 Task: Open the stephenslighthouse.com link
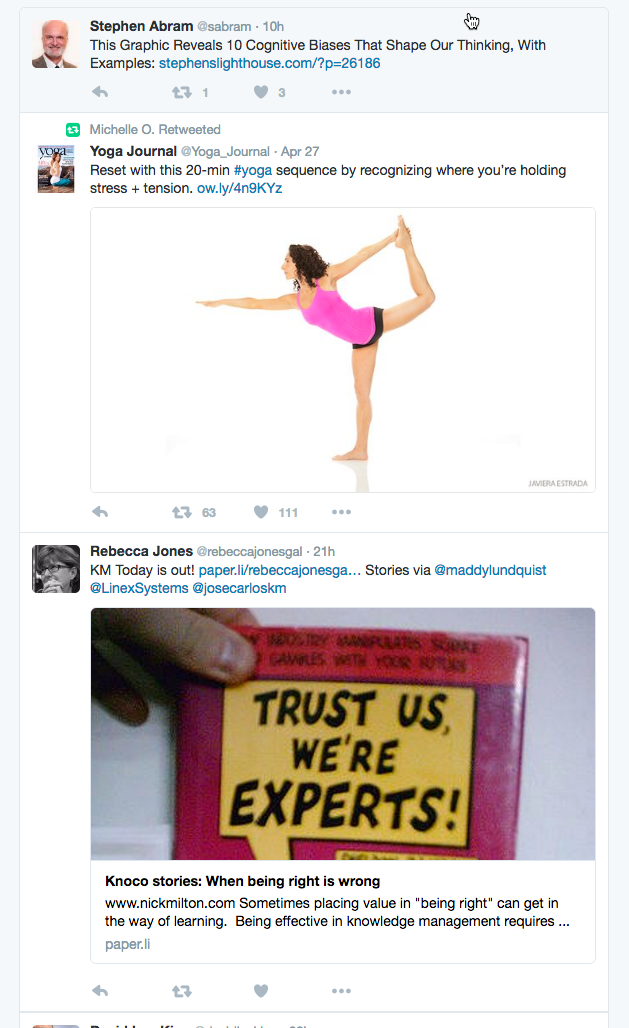pyautogui.click(x=270, y=64)
